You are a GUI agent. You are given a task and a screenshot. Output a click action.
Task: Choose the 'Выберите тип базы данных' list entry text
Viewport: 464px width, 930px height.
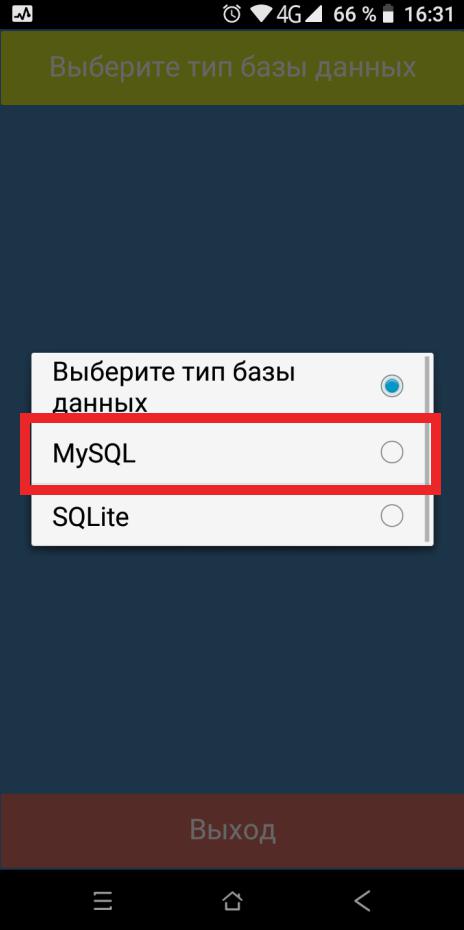click(x=174, y=387)
